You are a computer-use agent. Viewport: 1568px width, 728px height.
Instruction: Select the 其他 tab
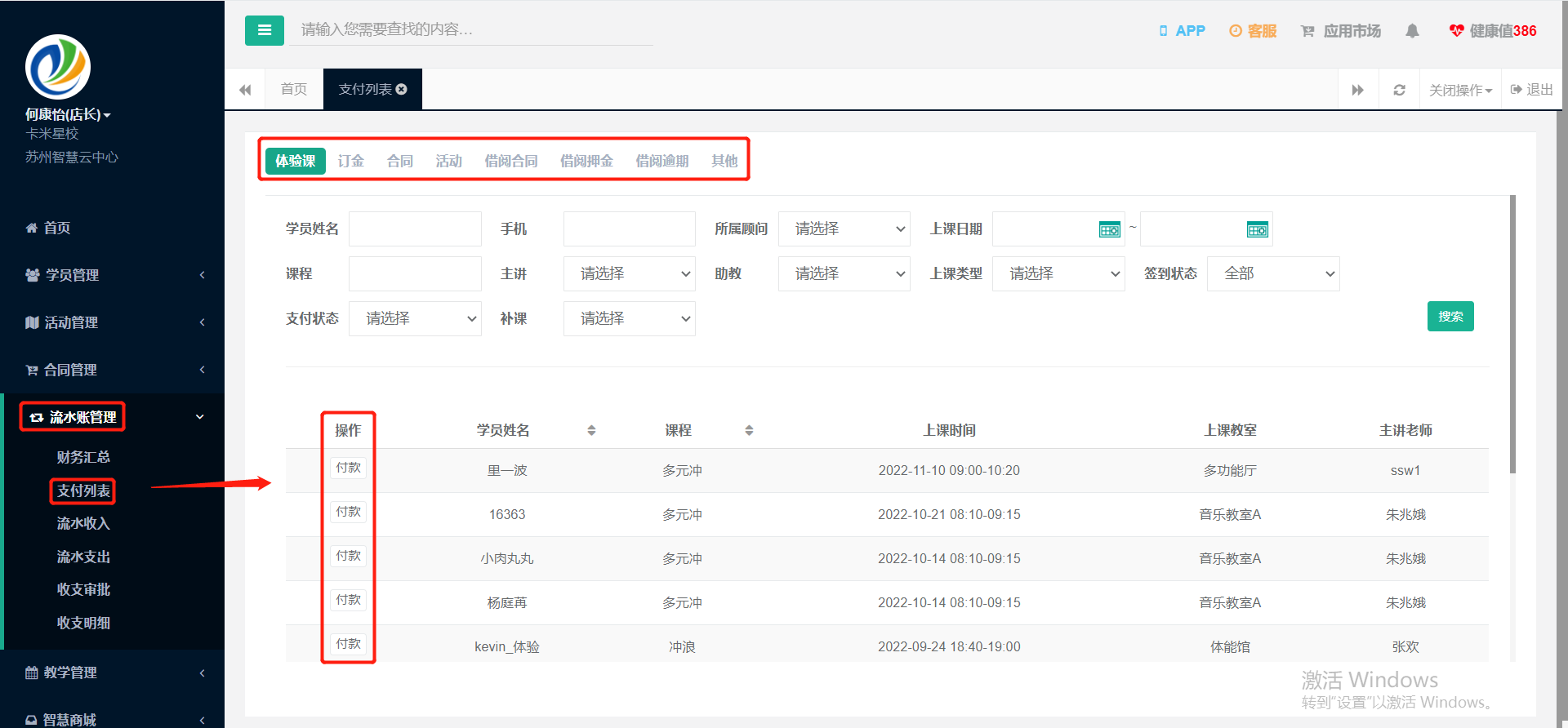(x=724, y=161)
